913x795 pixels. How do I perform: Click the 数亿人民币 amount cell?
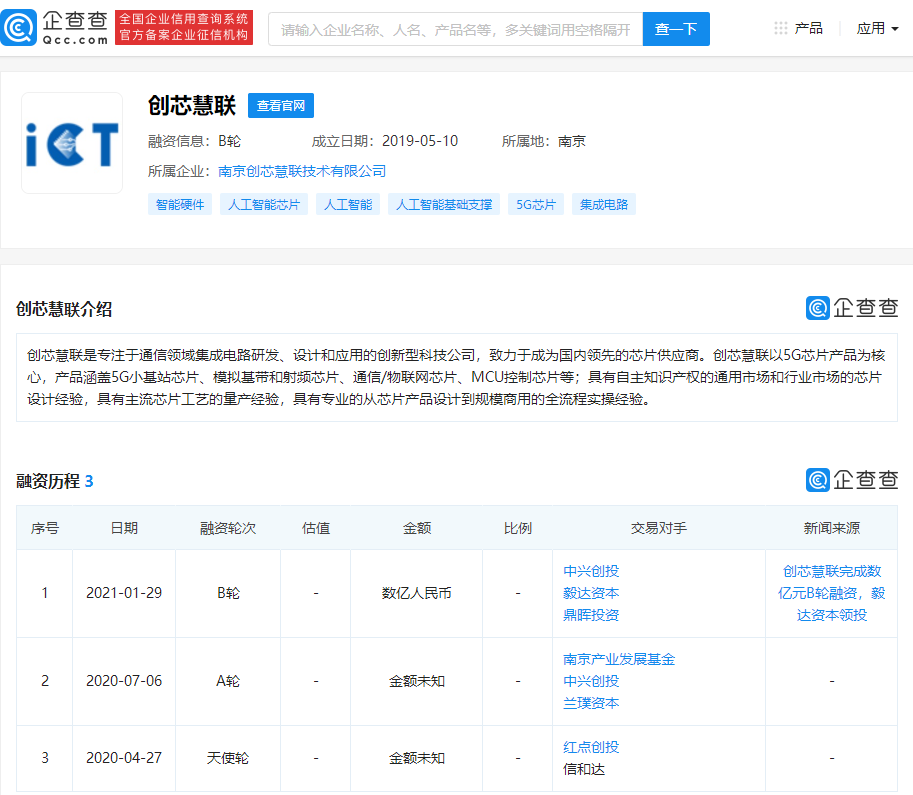coord(416,593)
